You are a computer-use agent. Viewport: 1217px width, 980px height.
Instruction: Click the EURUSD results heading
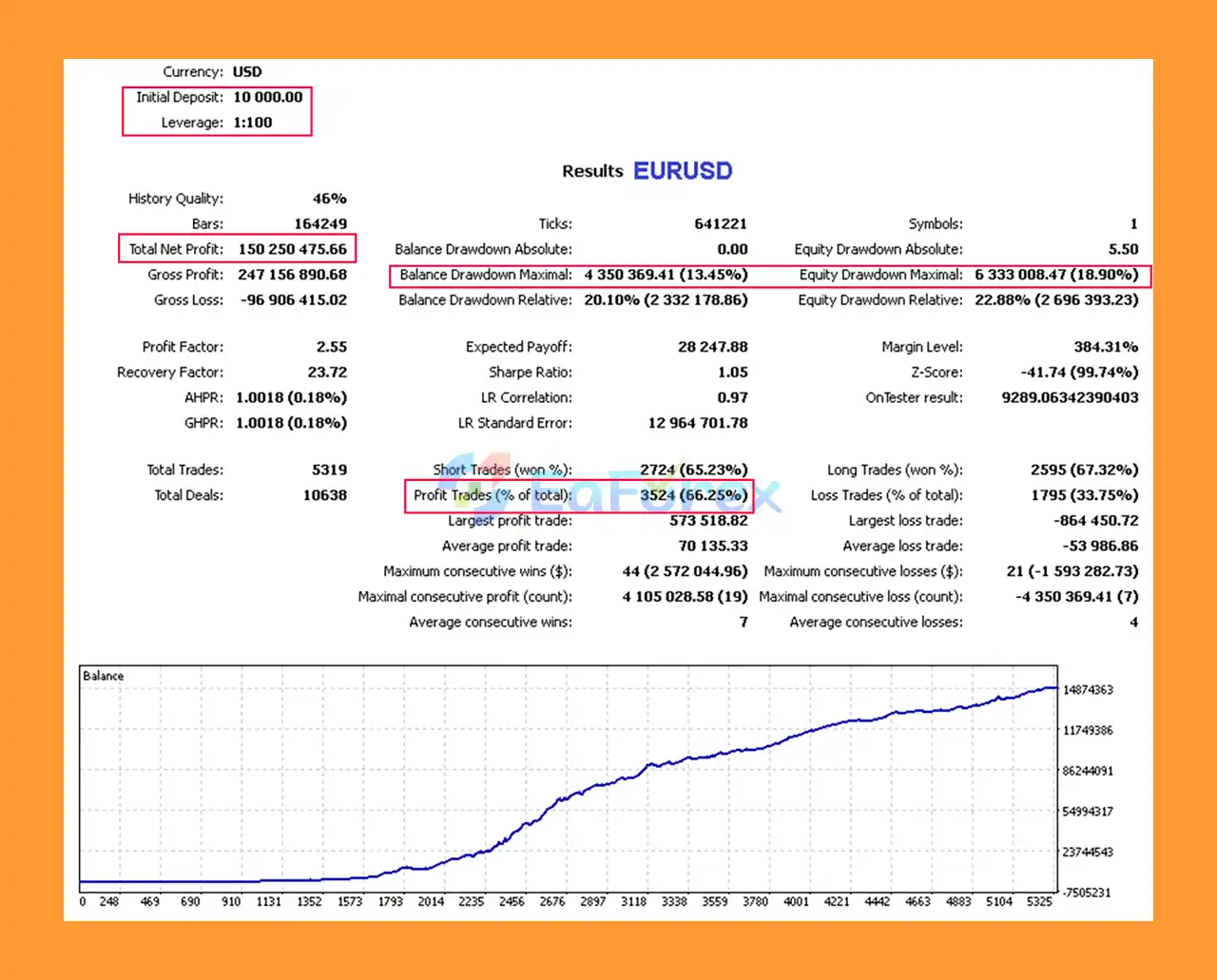683,171
